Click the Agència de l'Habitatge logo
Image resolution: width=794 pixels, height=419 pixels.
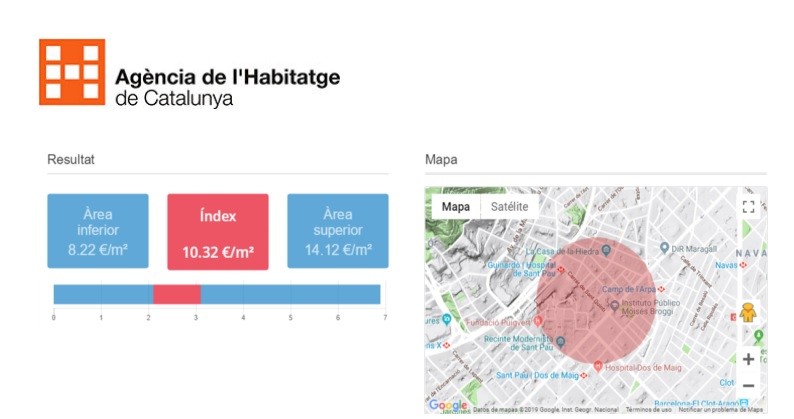72,72
